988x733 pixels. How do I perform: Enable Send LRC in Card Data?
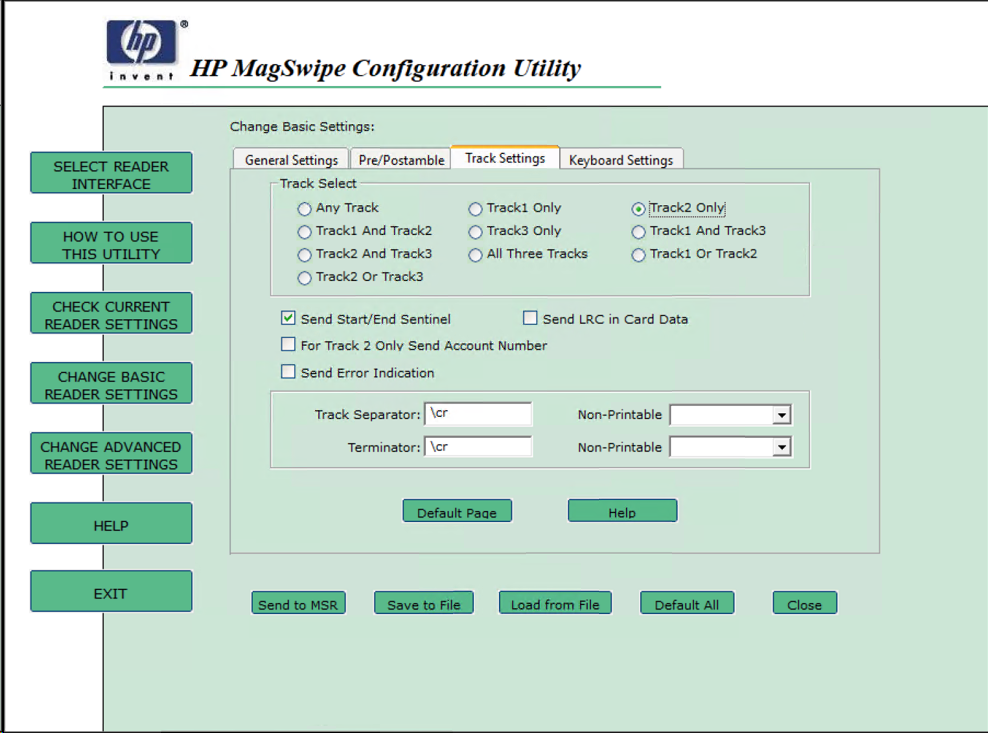click(x=531, y=319)
